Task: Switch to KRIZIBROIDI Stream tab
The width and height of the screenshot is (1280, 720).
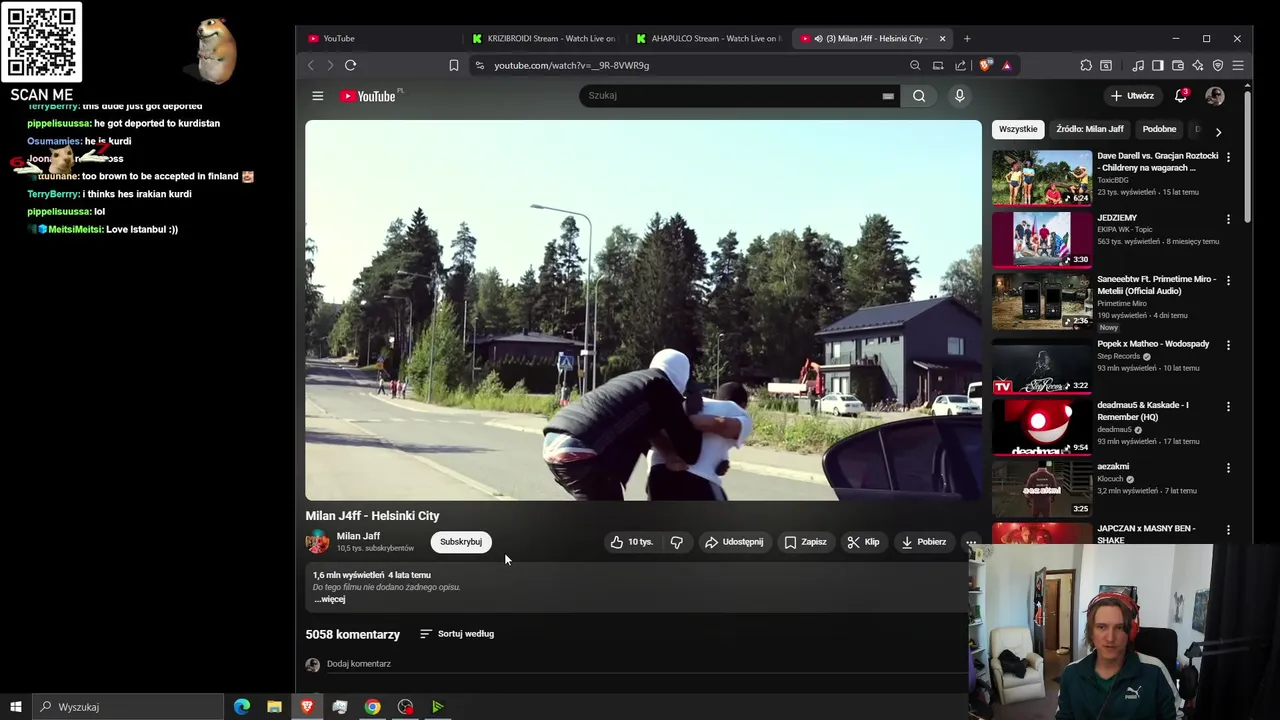Action: click(x=546, y=38)
